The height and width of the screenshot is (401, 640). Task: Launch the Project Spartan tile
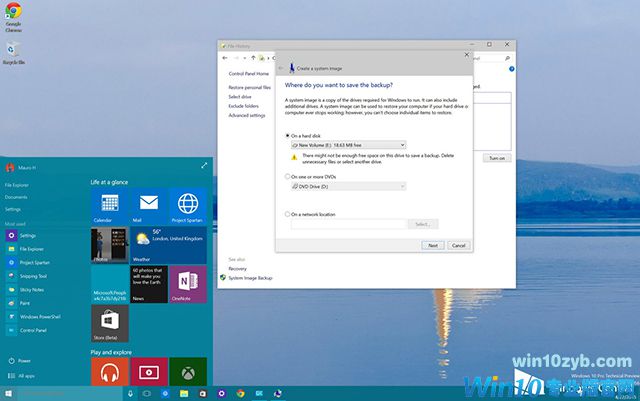[x=188, y=206]
